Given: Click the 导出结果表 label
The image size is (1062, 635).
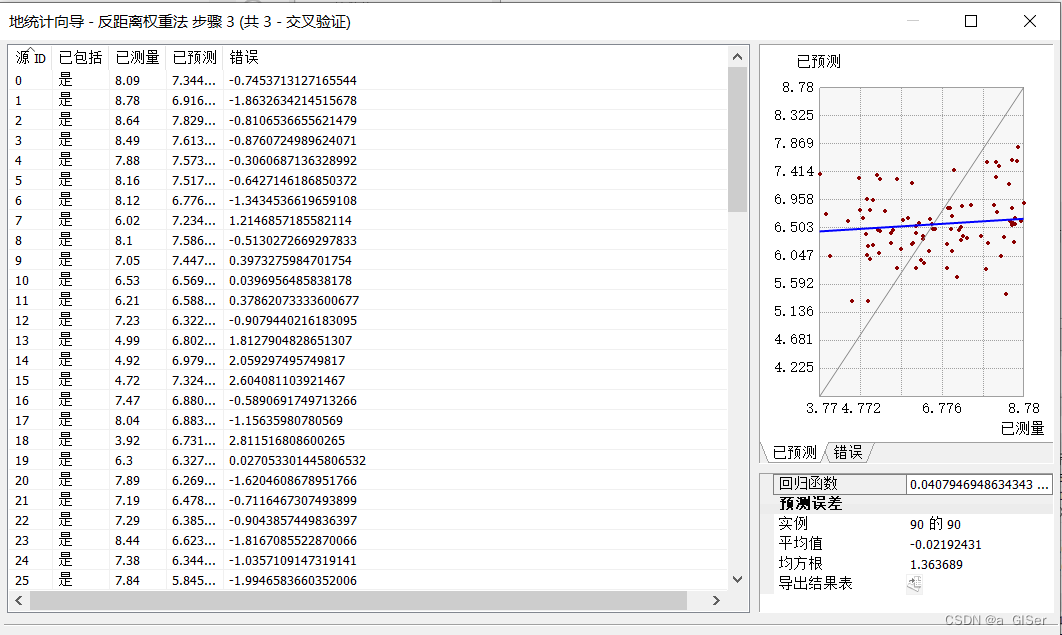Looking at the screenshot, I should (x=815, y=584).
